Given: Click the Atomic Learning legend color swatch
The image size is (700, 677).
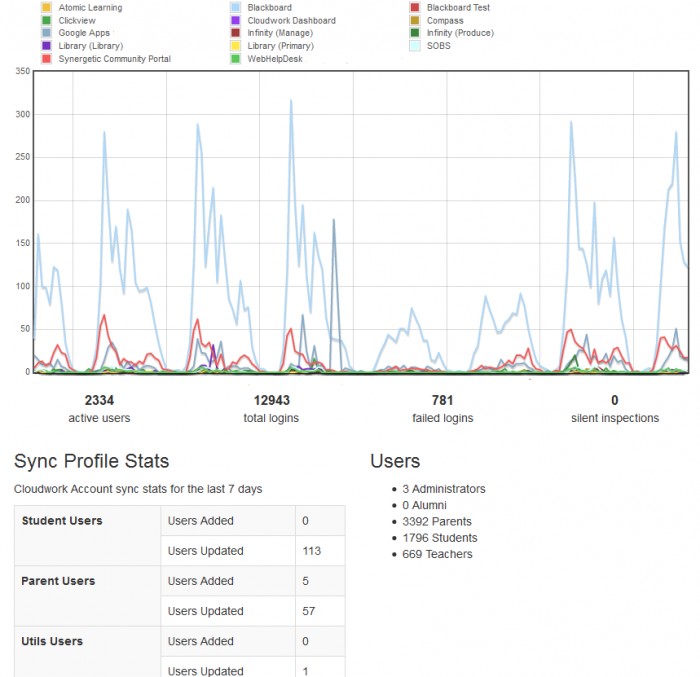Looking at the screenshot, I should (46, 8).
